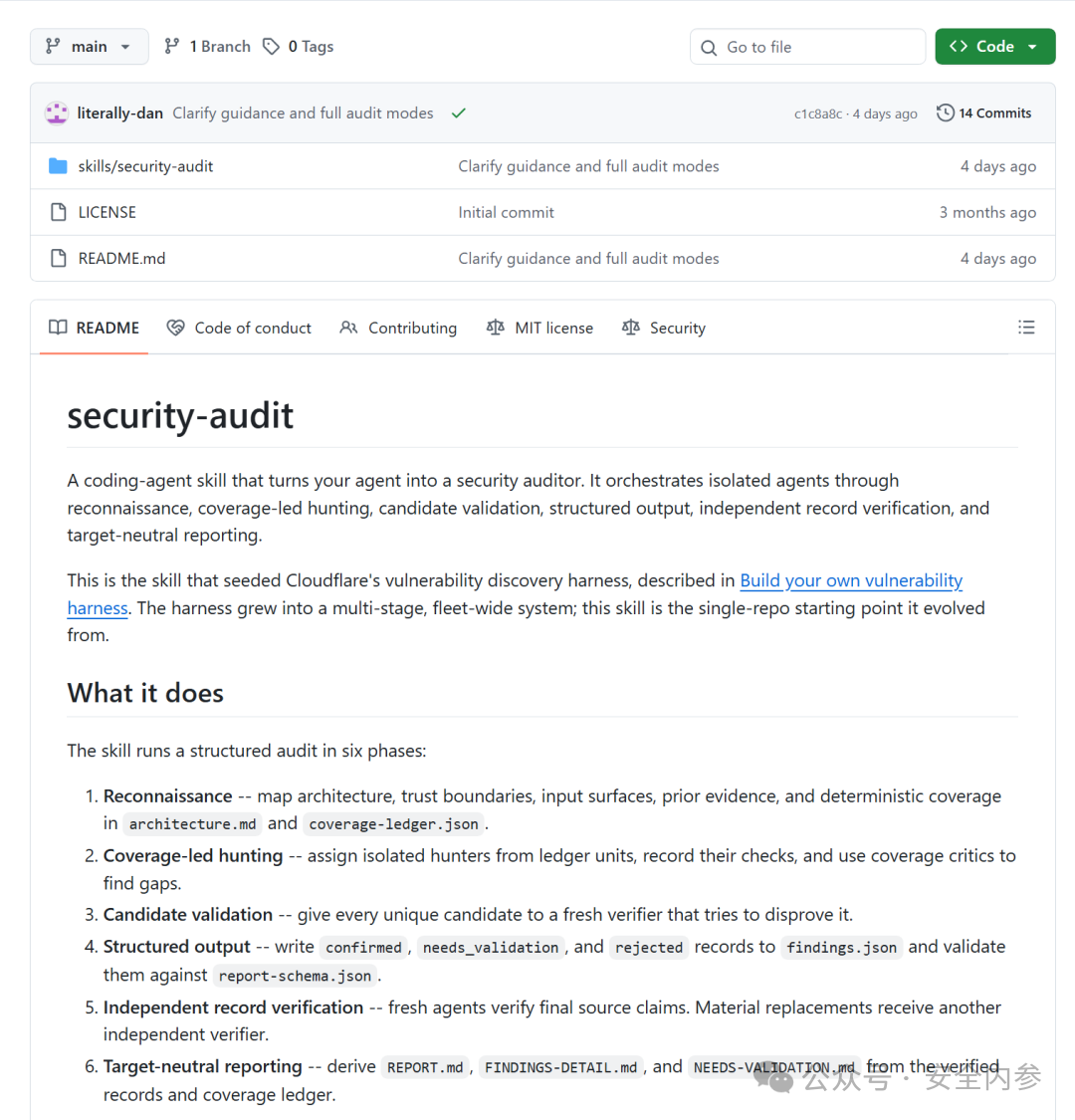
Task: Open the 14 Commits history link
Action: tap(983, 112)
